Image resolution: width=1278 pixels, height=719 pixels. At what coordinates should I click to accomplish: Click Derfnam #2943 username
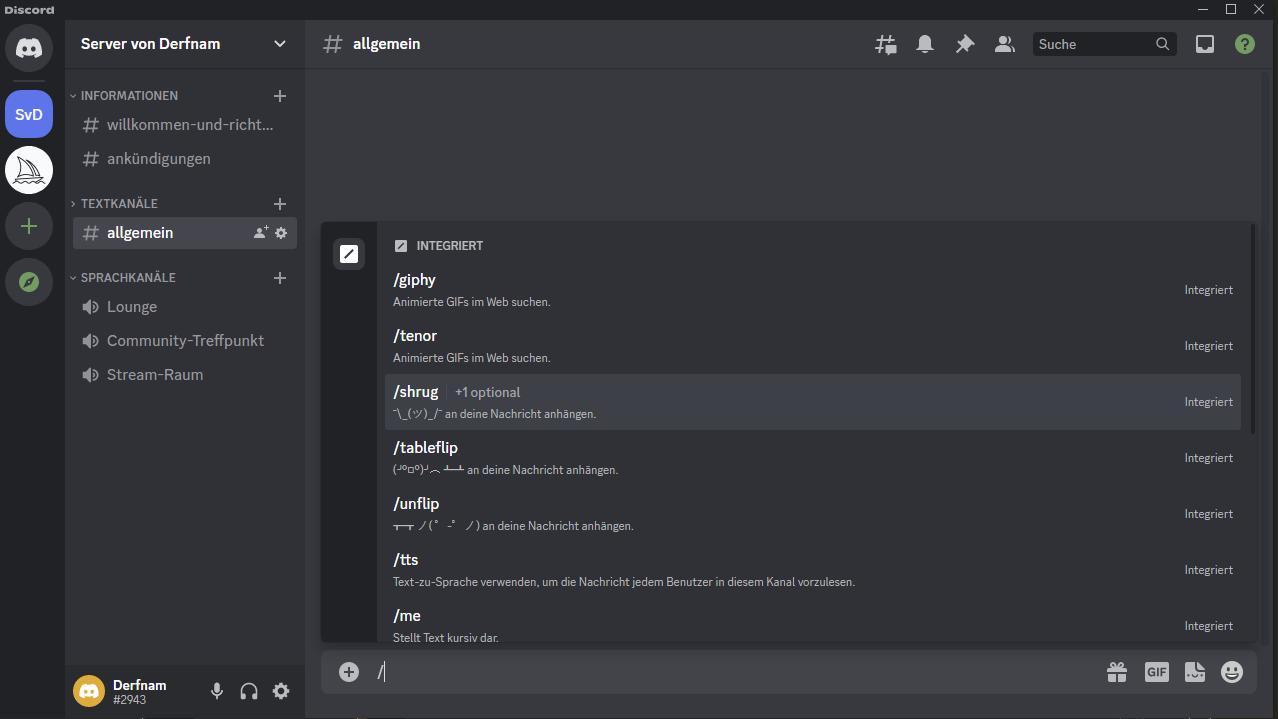(140, 692)
